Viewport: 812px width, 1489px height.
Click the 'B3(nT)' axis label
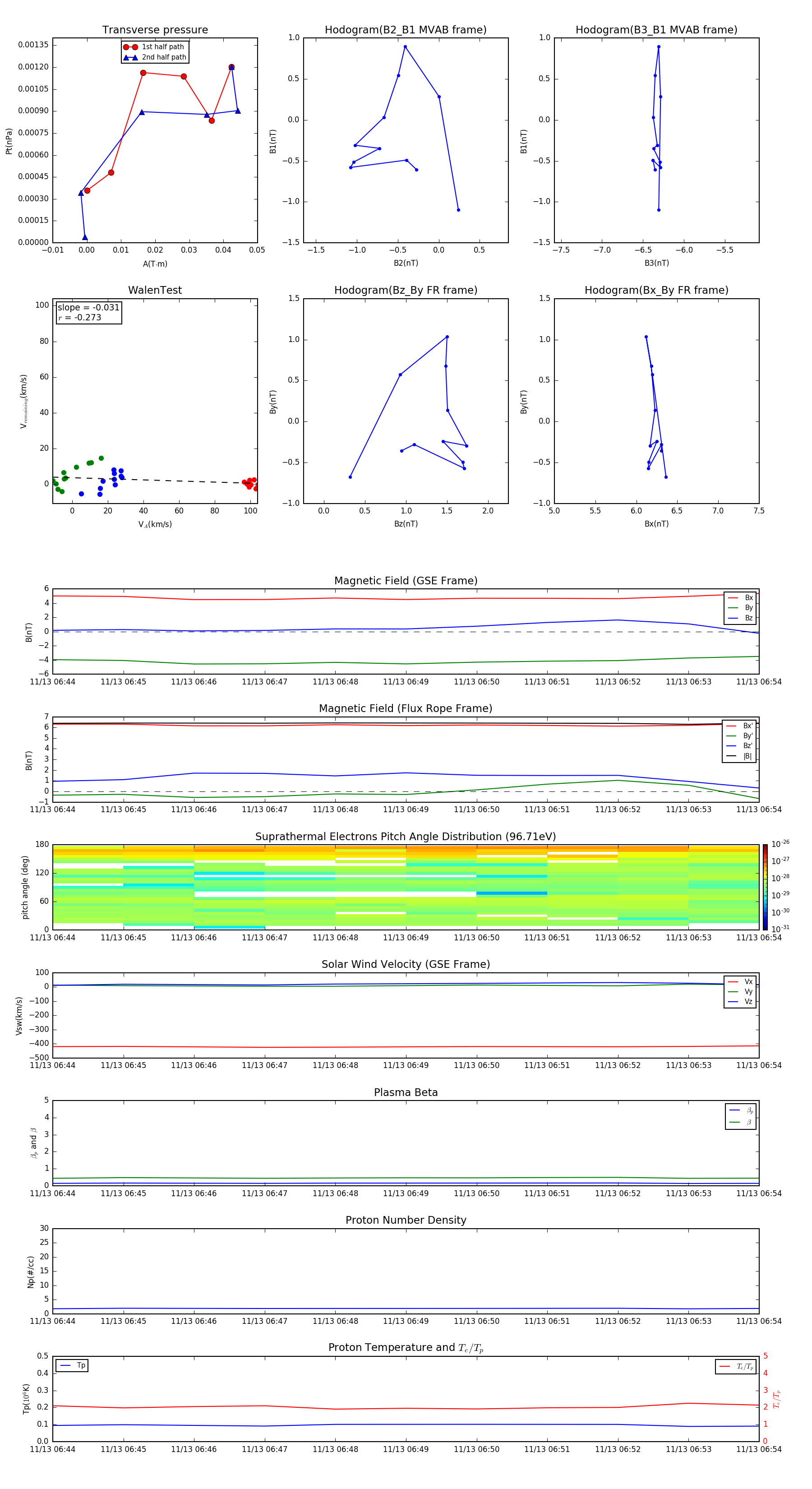click(656, 263)
